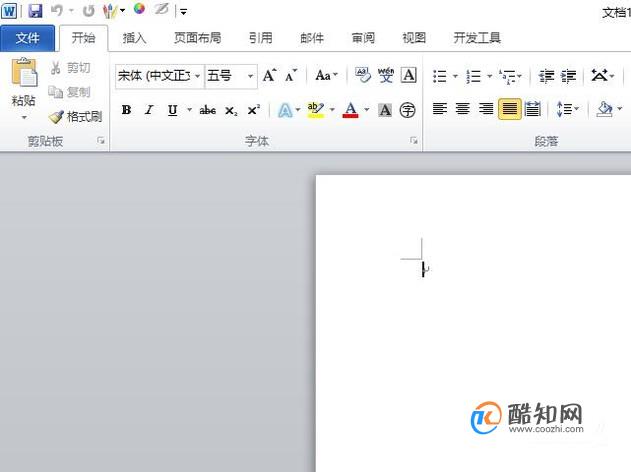Open the font size dropdown 五号
631x472 pixels.
(250, 76)
